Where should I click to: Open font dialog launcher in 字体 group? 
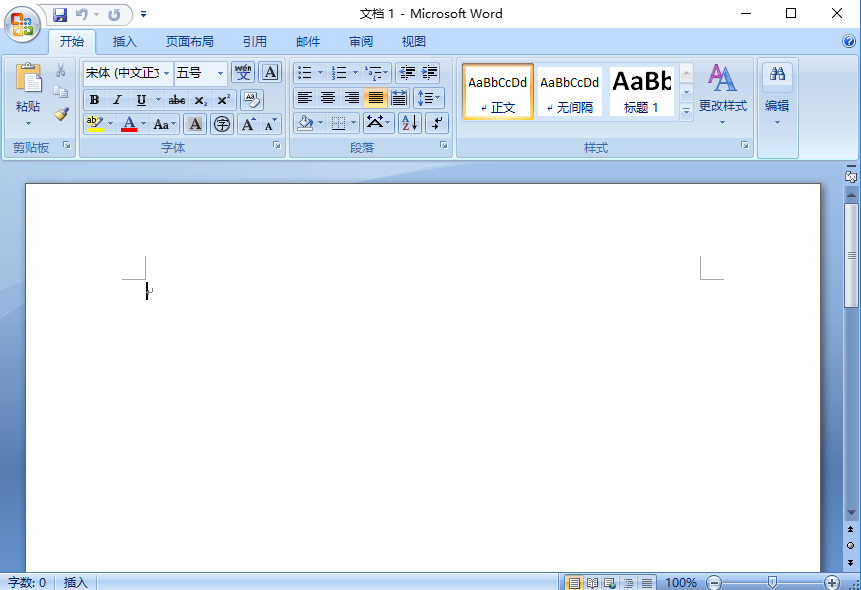point(277,146)
